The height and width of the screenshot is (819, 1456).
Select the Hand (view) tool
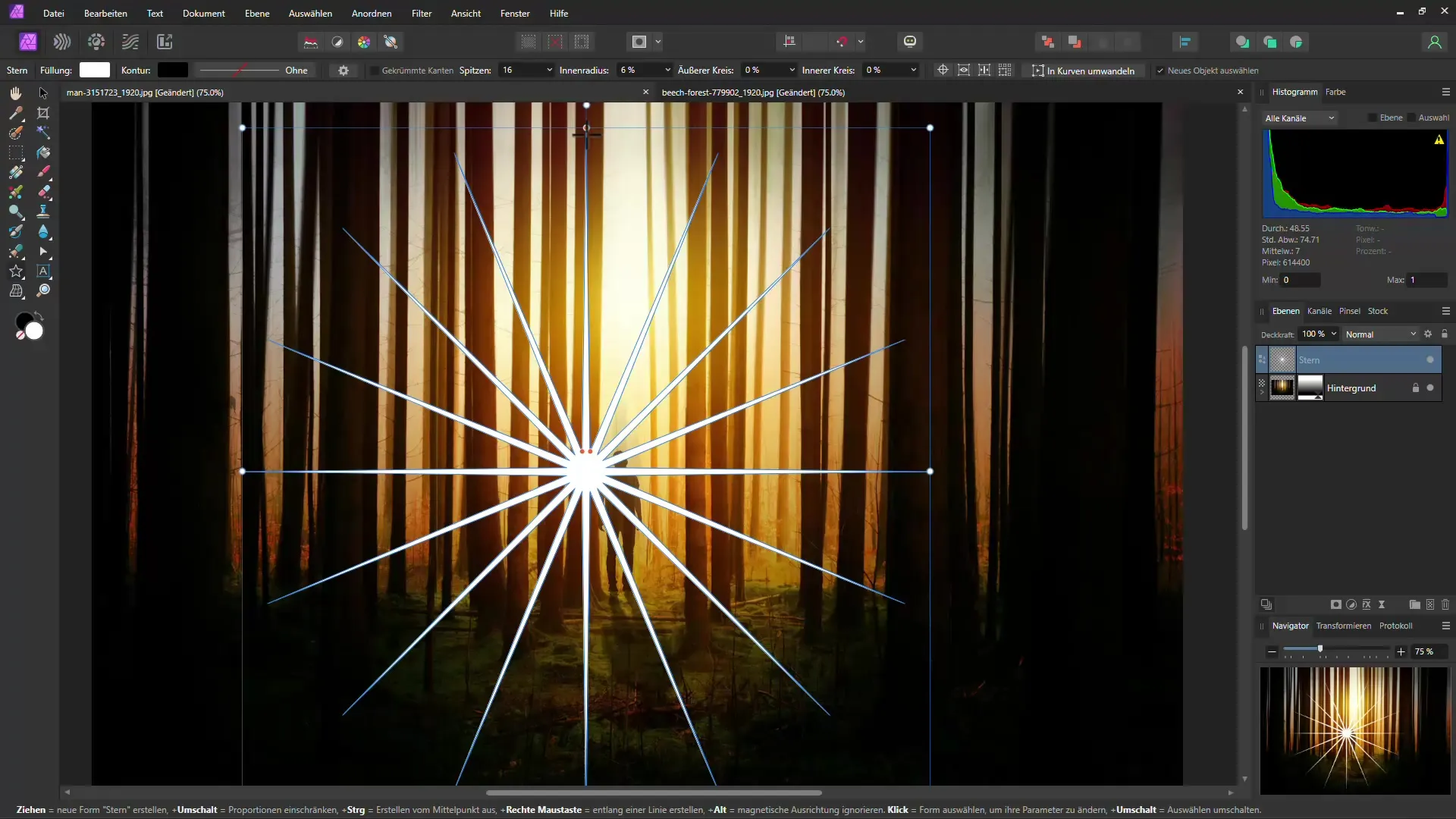16,93
